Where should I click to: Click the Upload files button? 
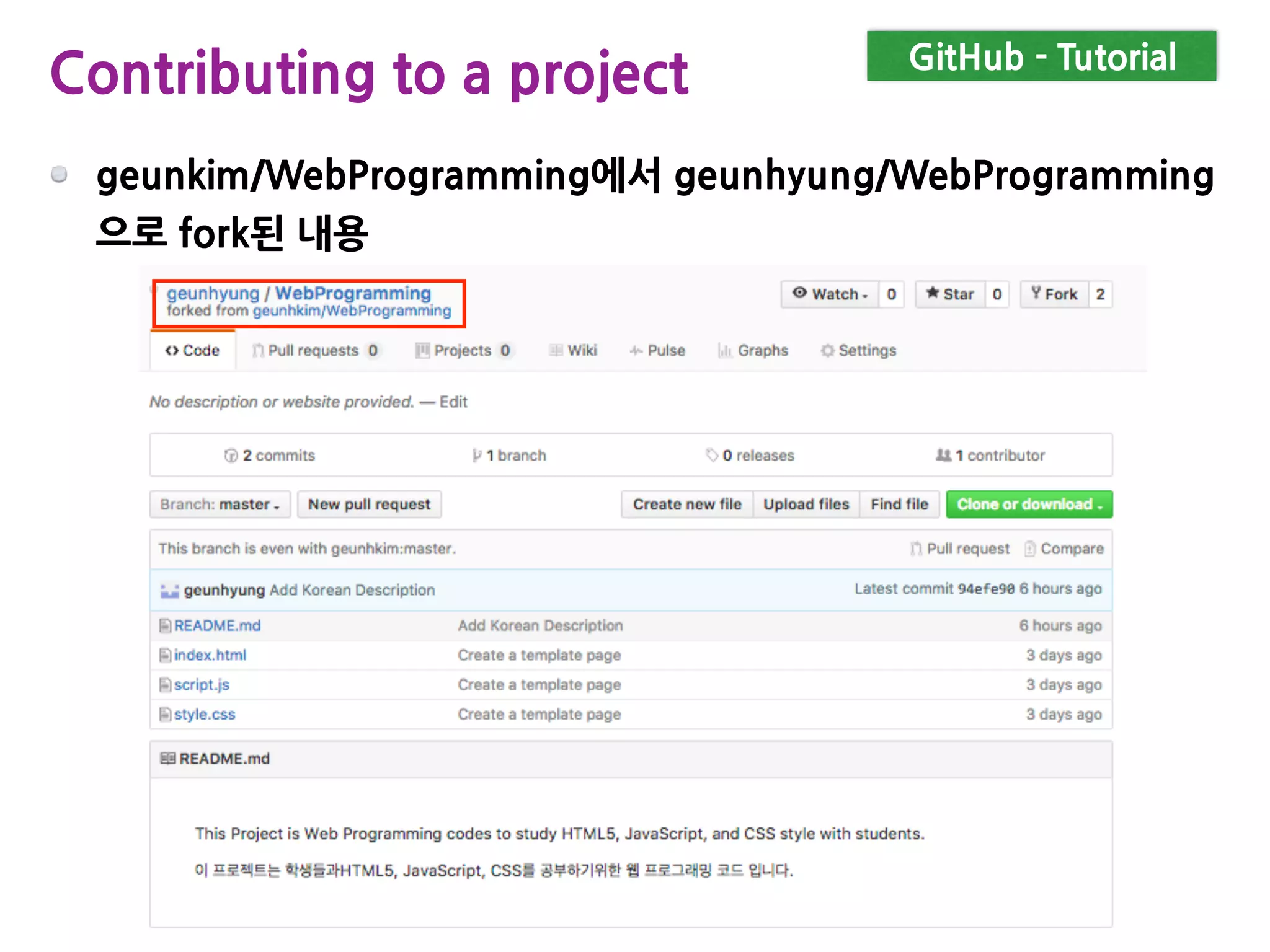point(806,504)
